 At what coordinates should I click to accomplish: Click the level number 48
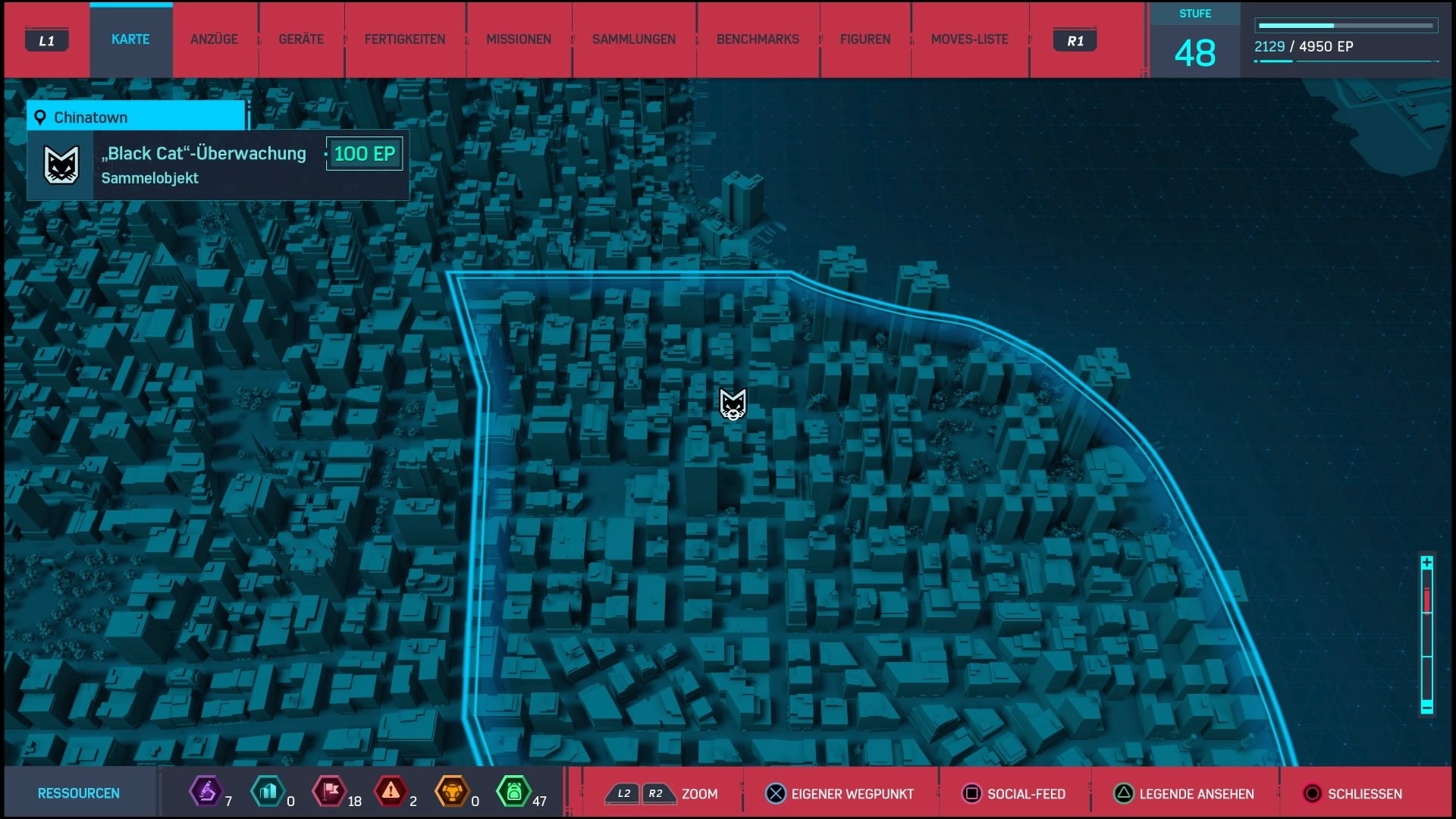point(1195,53)
